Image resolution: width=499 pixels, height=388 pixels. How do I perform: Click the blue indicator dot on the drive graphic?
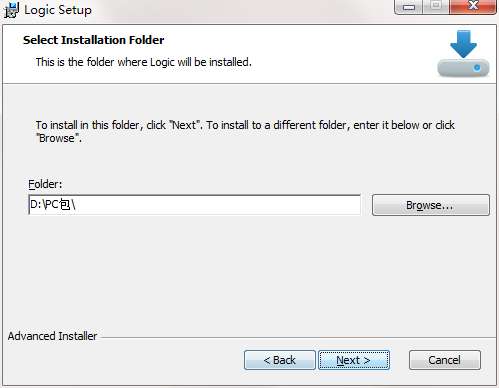477,68
